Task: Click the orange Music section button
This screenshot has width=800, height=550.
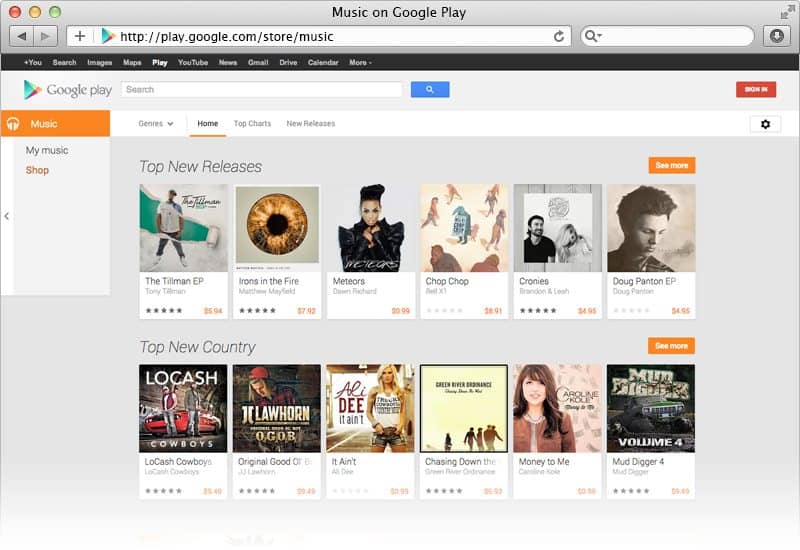Action: point(55,123)
